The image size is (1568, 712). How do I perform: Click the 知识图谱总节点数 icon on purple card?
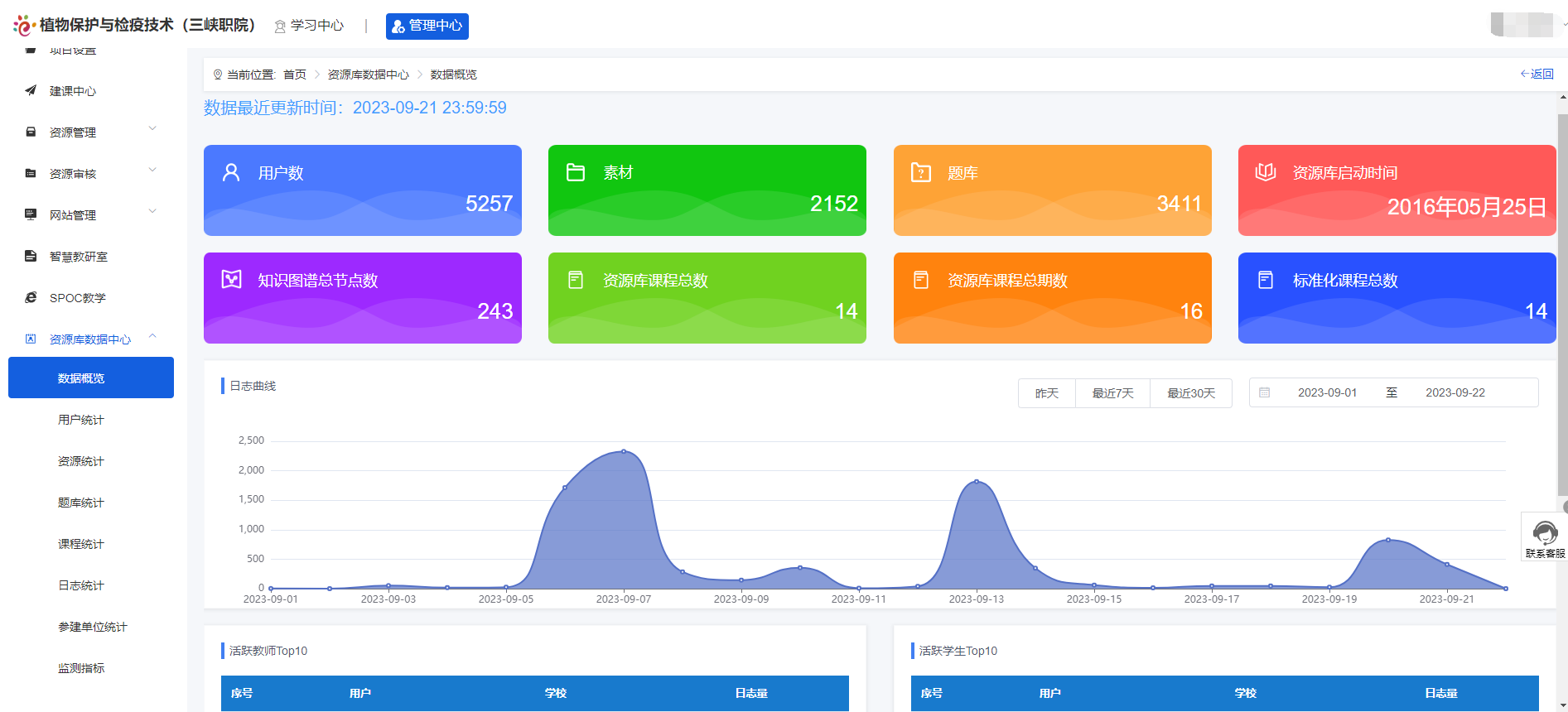(x=231, y=280)
